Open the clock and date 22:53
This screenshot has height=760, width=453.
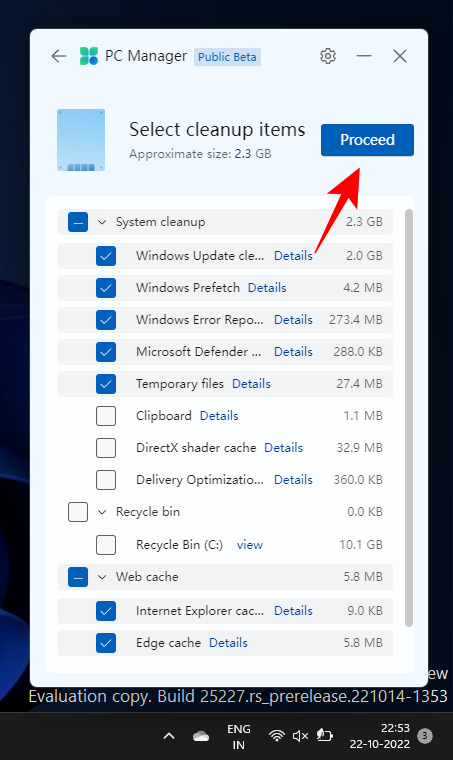click(380, 736)
